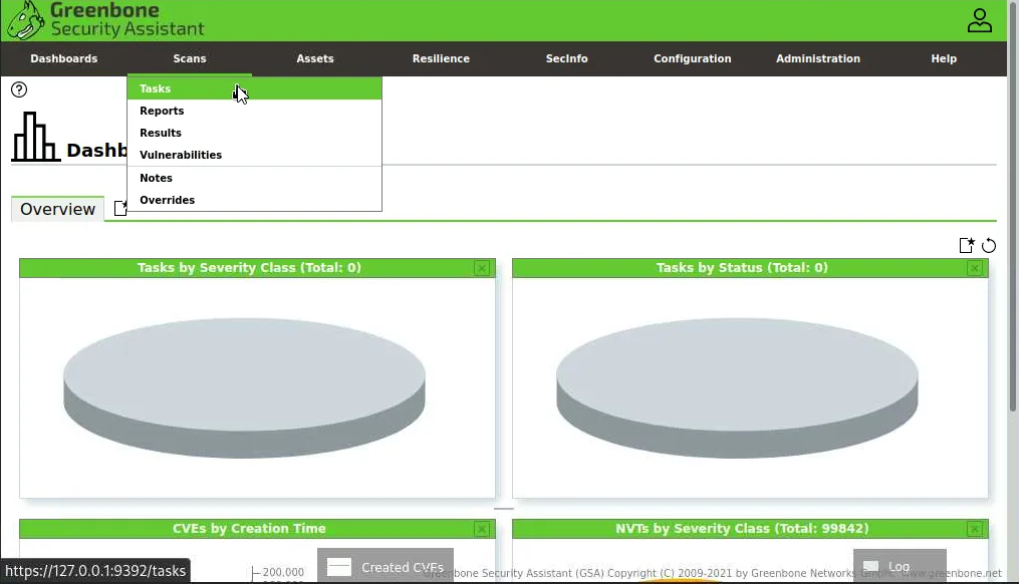
Task: Click the Greenbone dragon logo
Action: coord(26,20)
